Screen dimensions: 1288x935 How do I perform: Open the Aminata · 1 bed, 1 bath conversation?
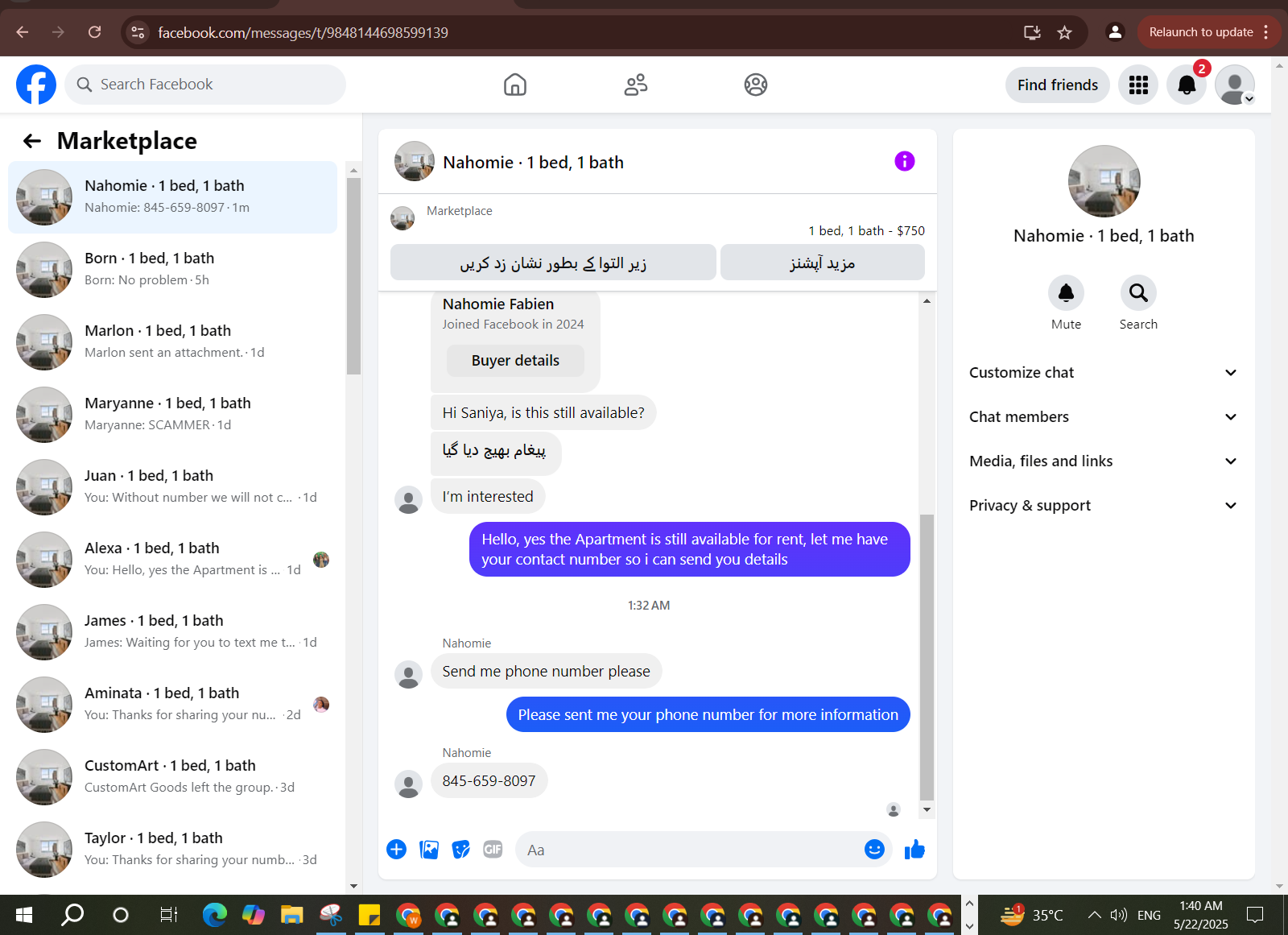pyautogui.click(x=173, y=705)
